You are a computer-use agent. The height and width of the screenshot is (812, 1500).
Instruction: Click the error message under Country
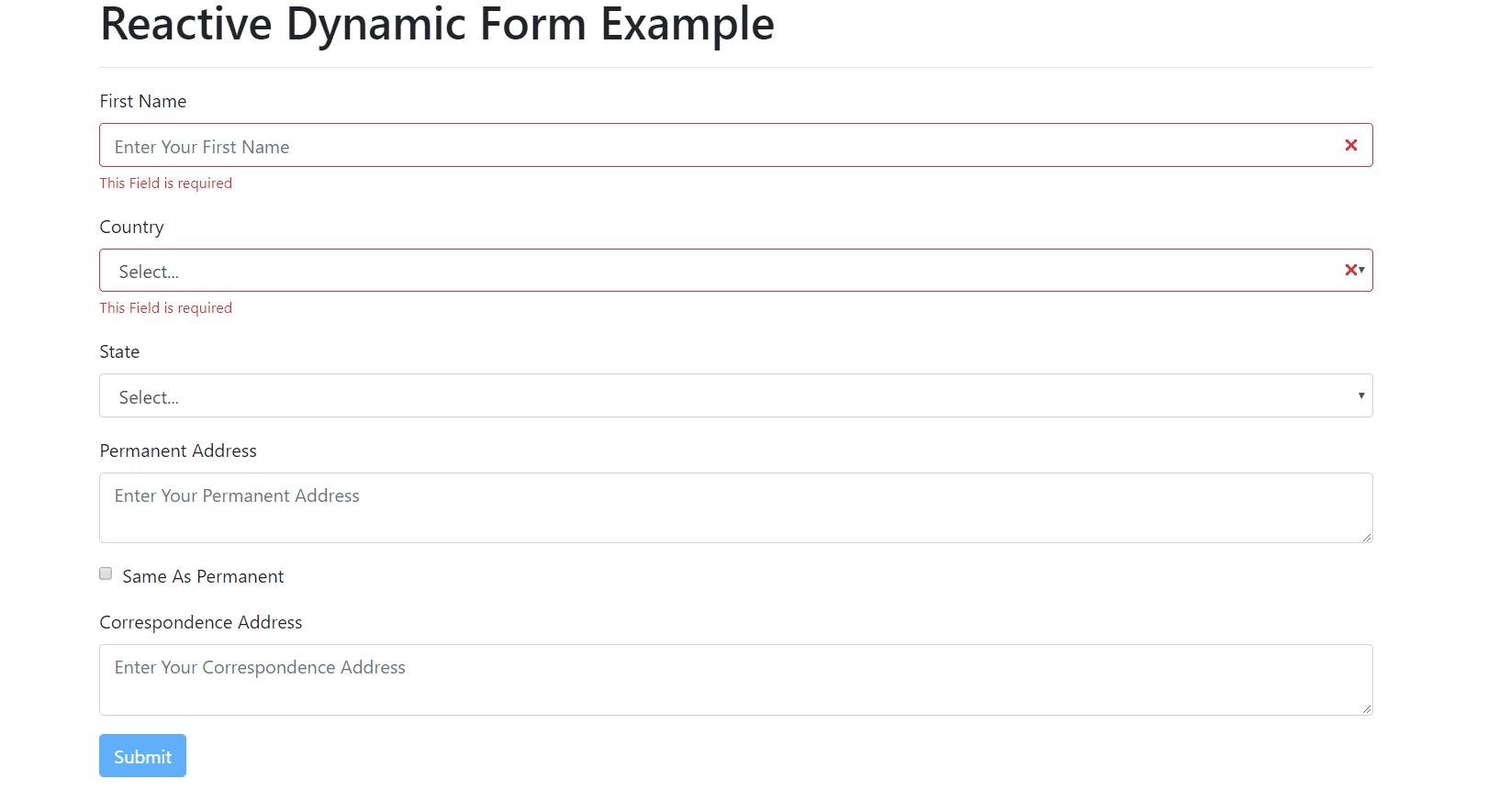[x=165, y=307]
